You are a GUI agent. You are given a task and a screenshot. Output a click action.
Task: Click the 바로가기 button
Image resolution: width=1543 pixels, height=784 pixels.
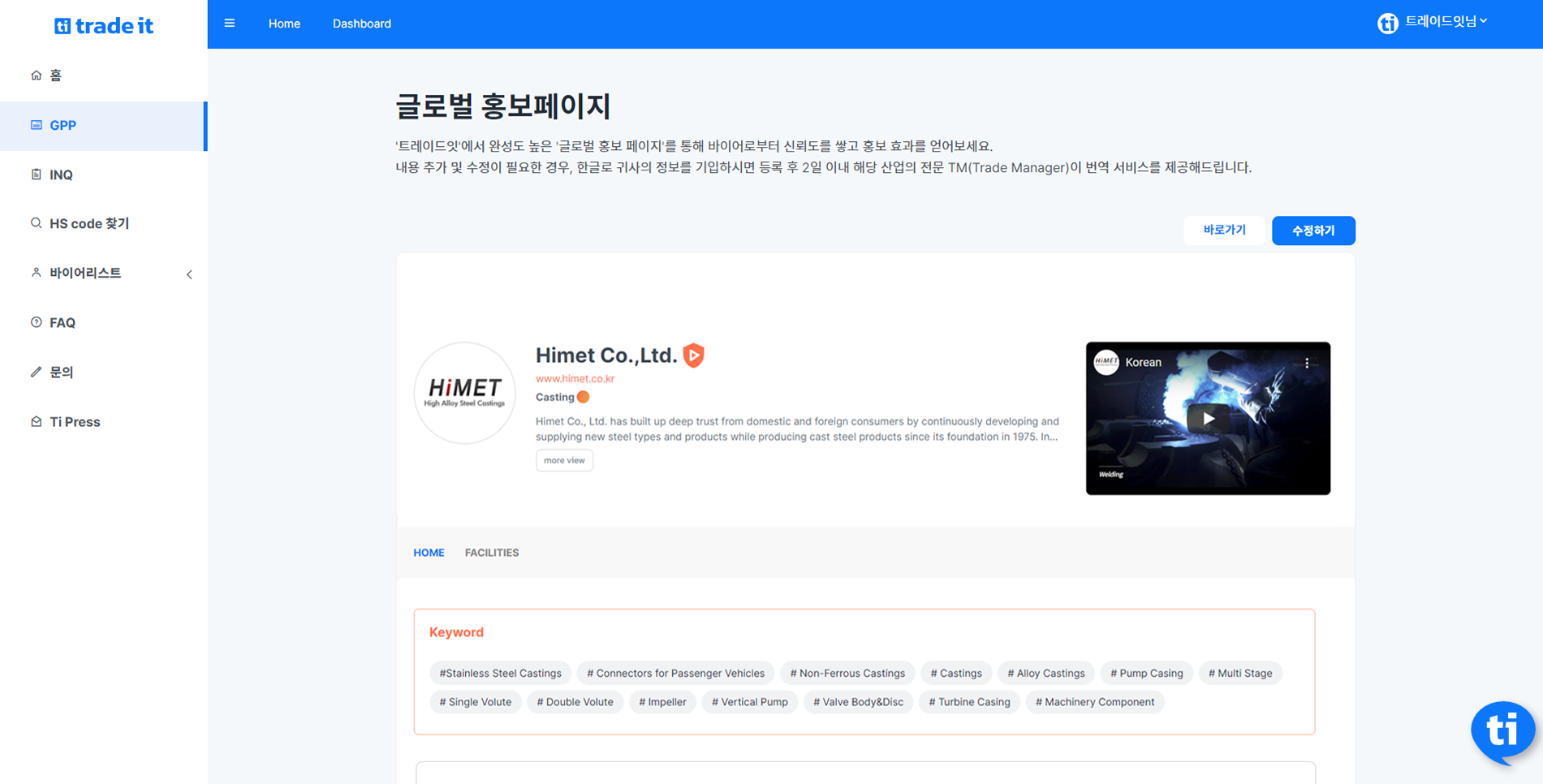point(1224,230)
